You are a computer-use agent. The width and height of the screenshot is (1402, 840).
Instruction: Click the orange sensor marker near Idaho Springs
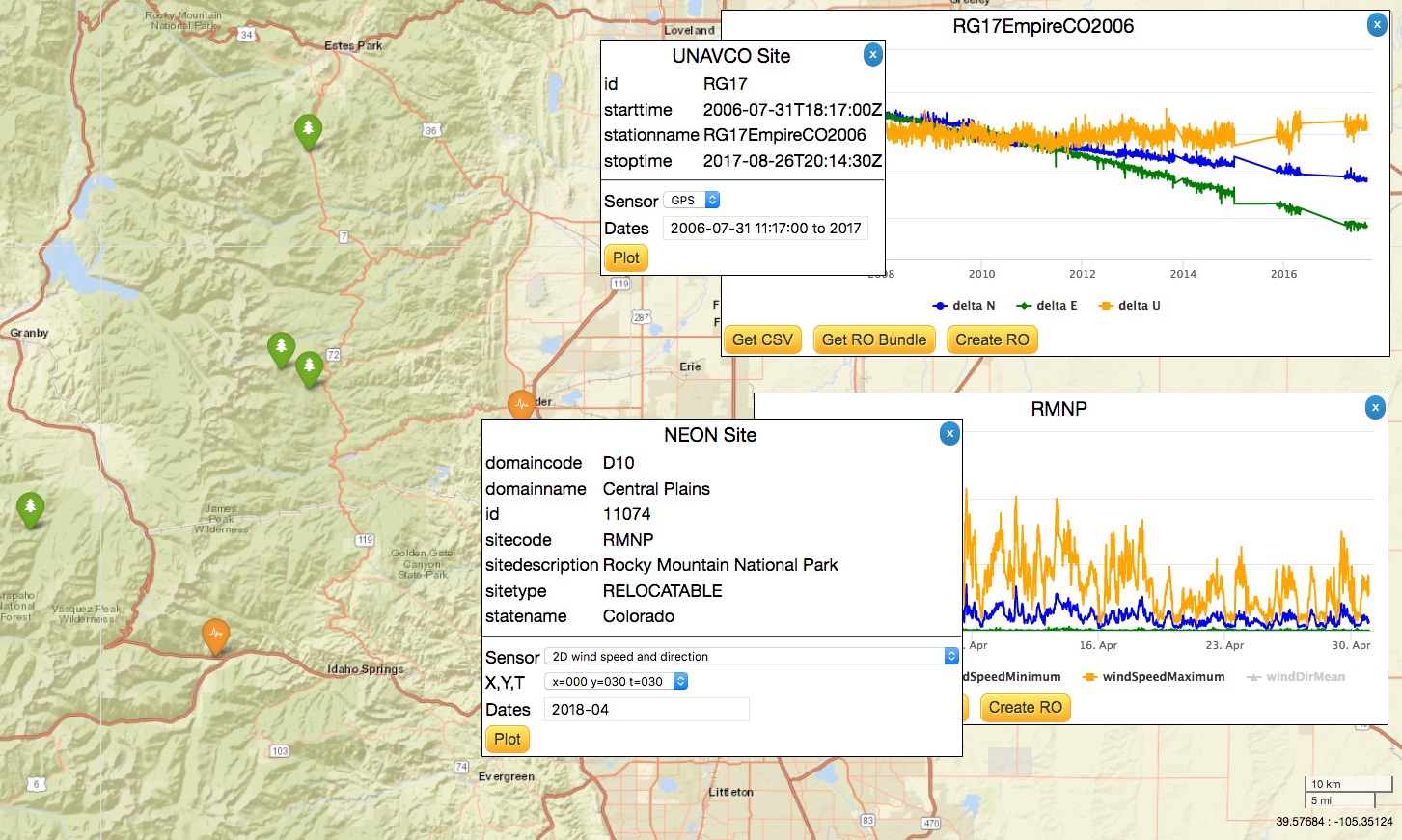point(215,636)
